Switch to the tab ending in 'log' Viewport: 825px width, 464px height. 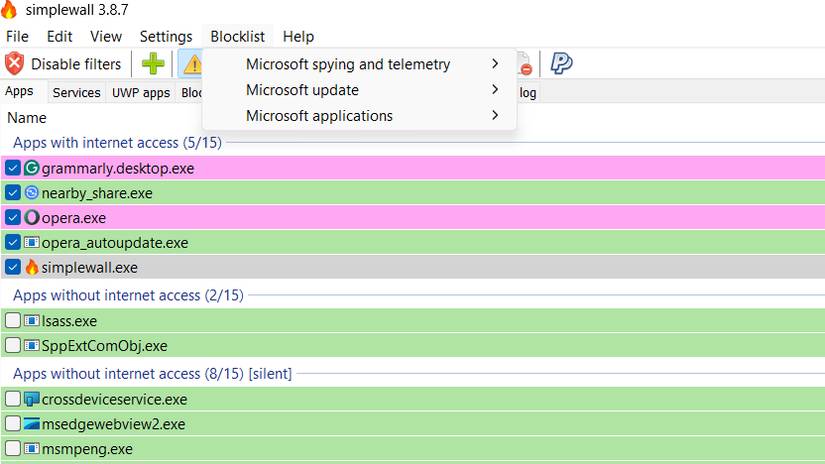click(x=528, y=93)
